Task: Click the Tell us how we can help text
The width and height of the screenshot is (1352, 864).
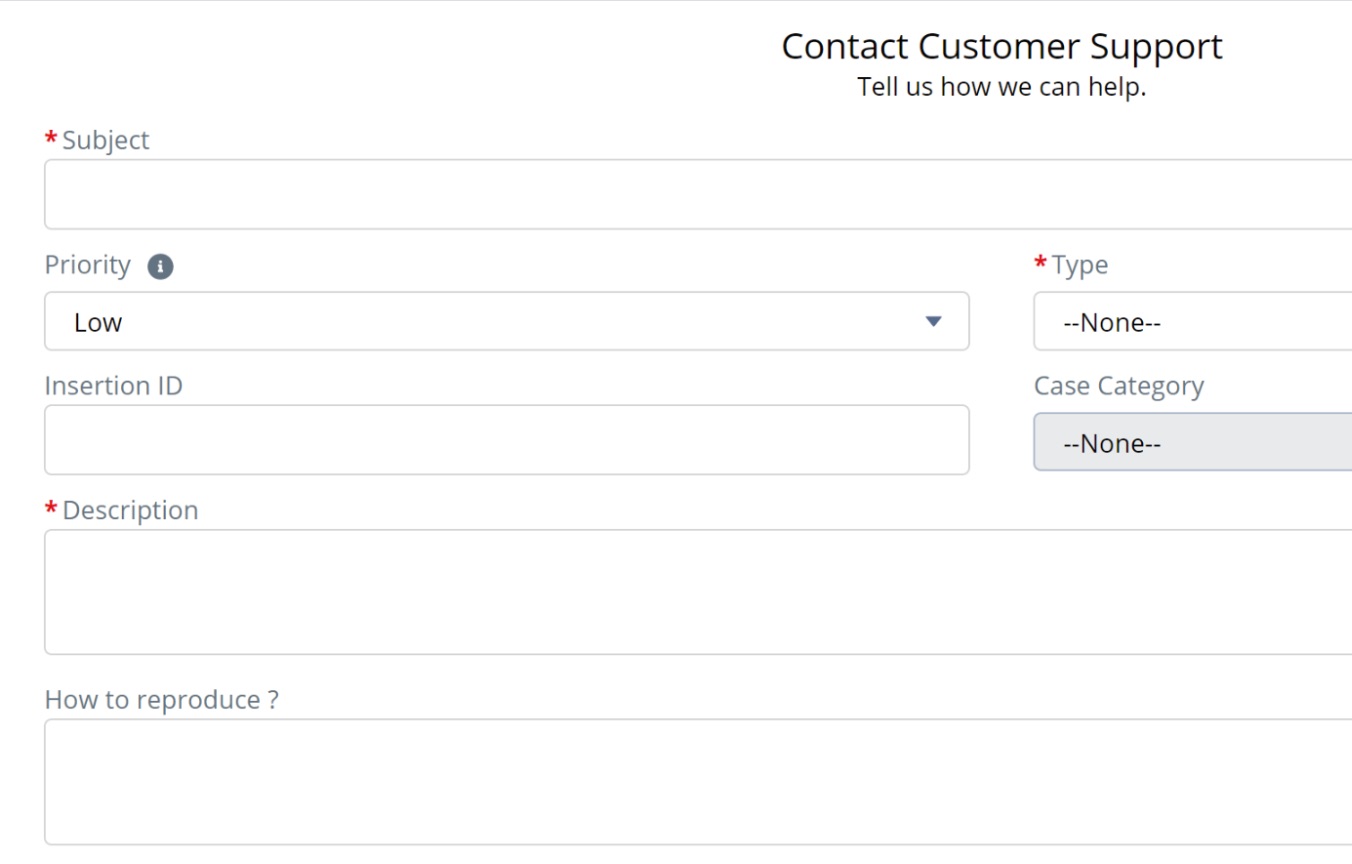Action: point(1001,87)
